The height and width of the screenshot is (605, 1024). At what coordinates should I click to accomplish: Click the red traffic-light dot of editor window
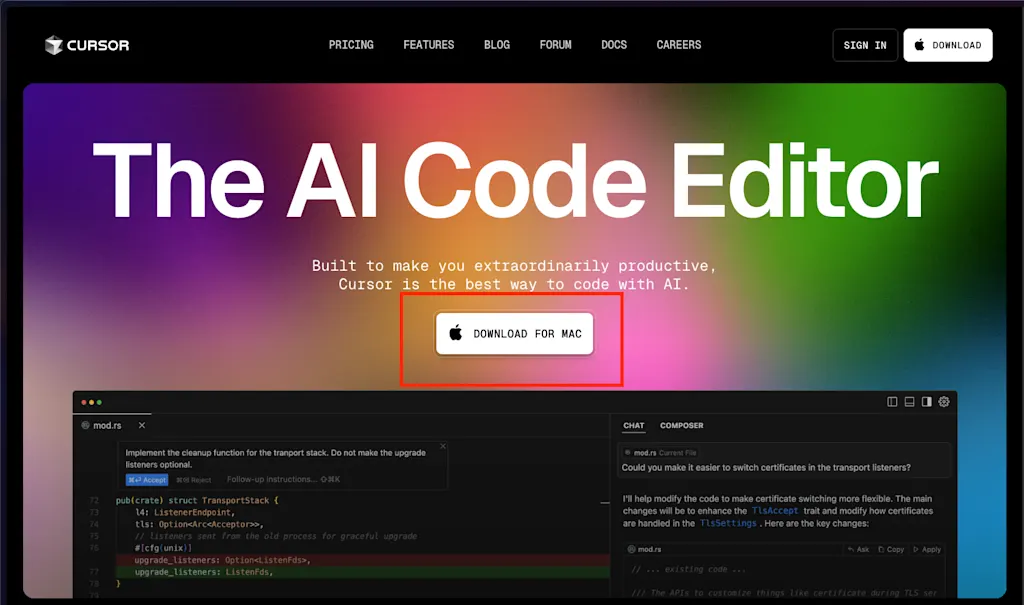click(84, 402)
